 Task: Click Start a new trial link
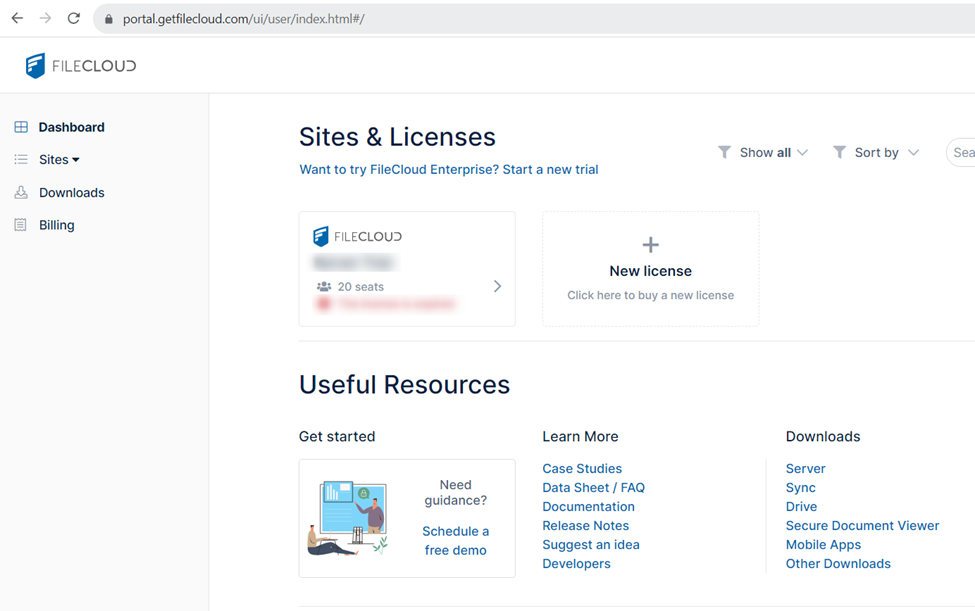(x=550, y=170)
